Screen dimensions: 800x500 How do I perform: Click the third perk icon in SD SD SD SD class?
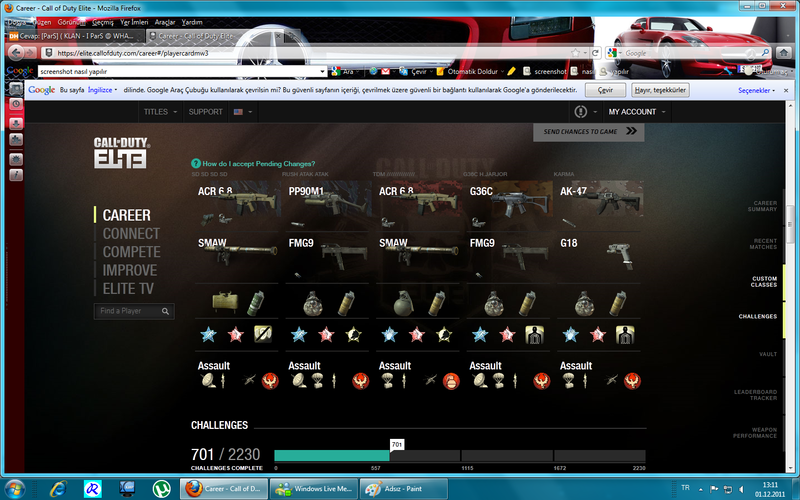tap(263, 334)
